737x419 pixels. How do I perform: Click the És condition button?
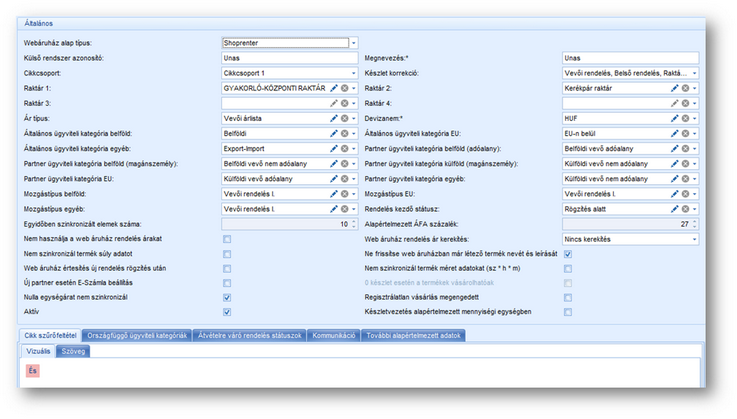(x=33, y=370)
